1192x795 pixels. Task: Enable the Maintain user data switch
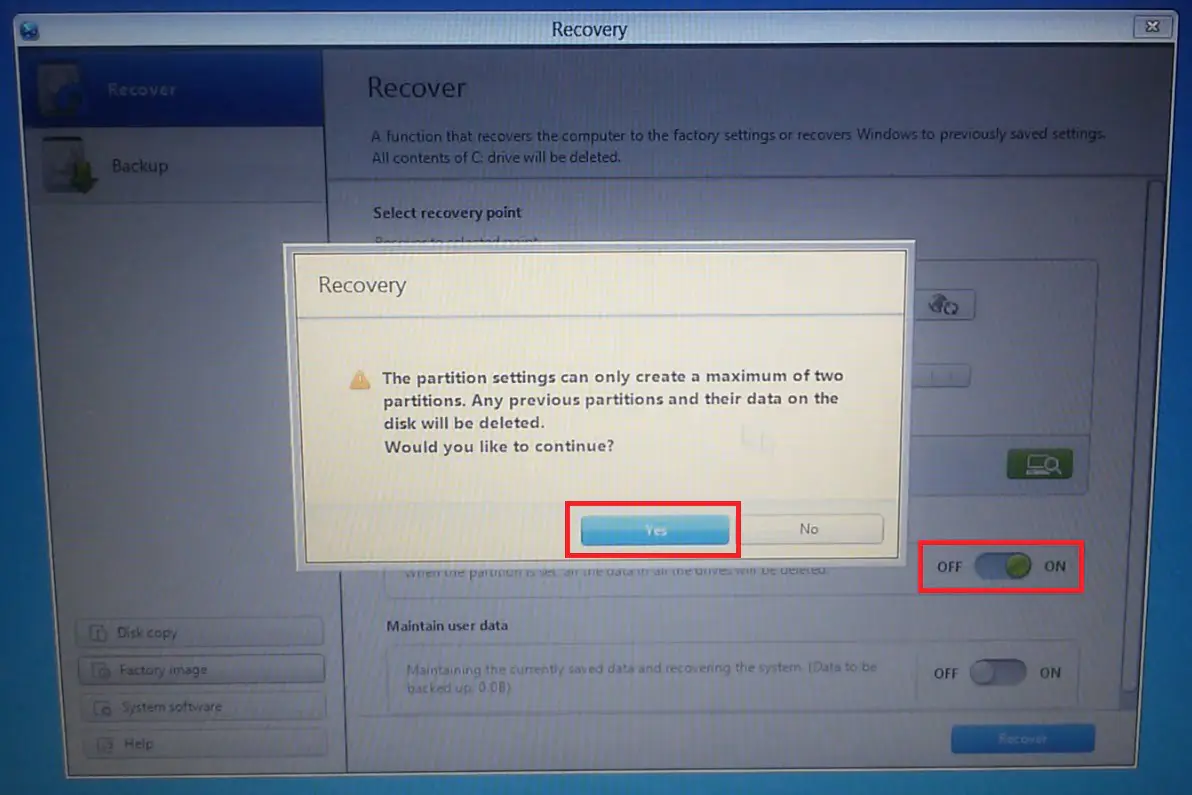tap(998, 673)
